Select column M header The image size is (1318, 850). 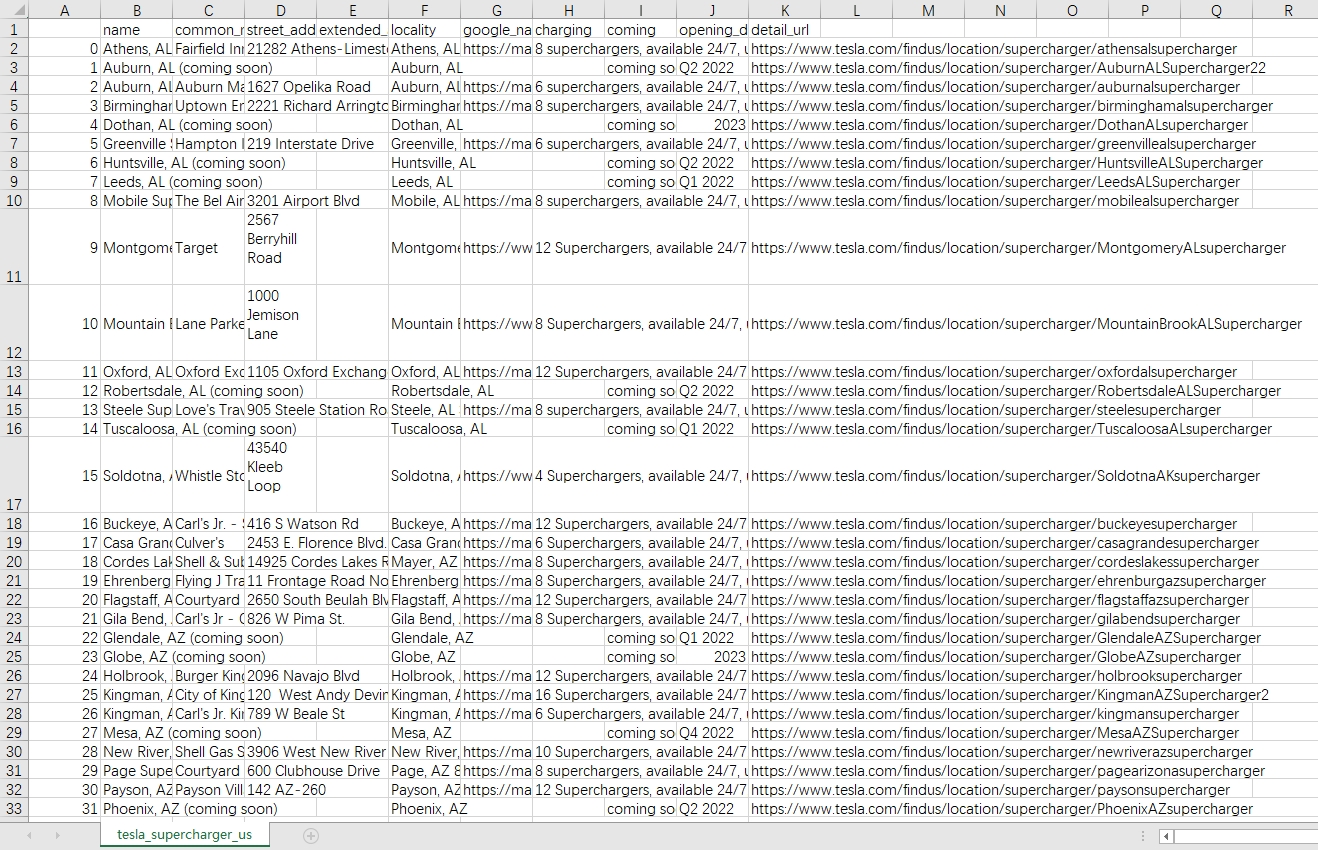coord(928,11)
